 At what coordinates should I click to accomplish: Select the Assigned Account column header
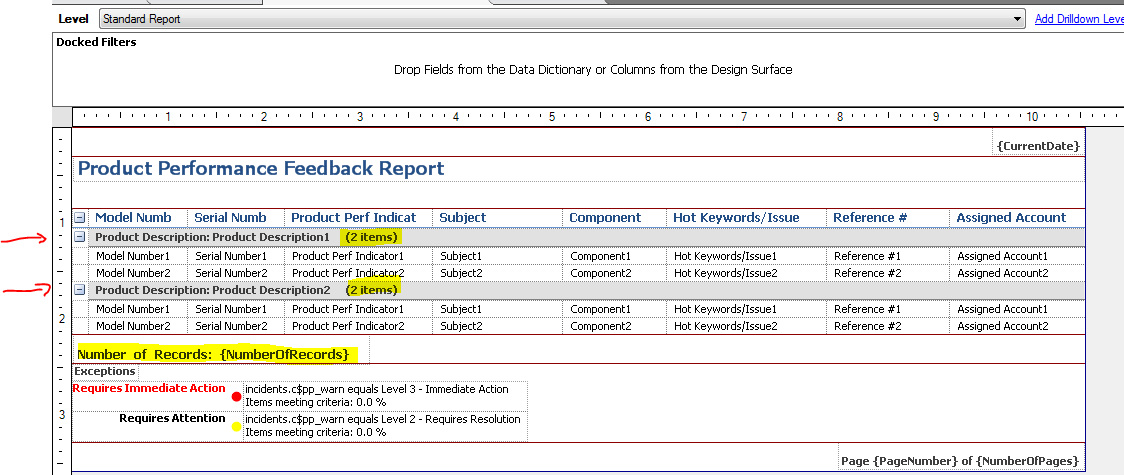1011,218
